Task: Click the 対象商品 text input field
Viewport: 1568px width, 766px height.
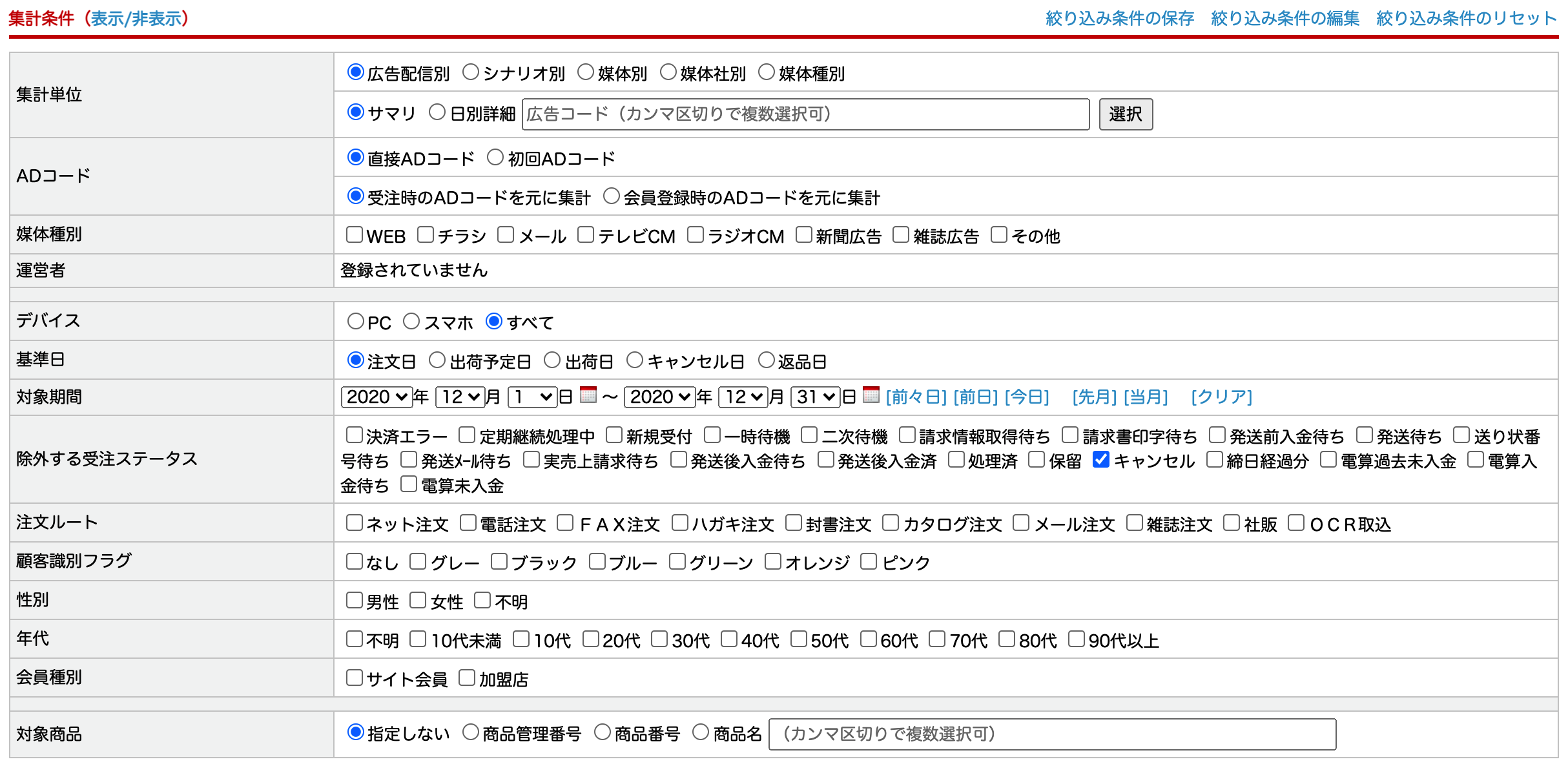Action: pos(1051,734)
